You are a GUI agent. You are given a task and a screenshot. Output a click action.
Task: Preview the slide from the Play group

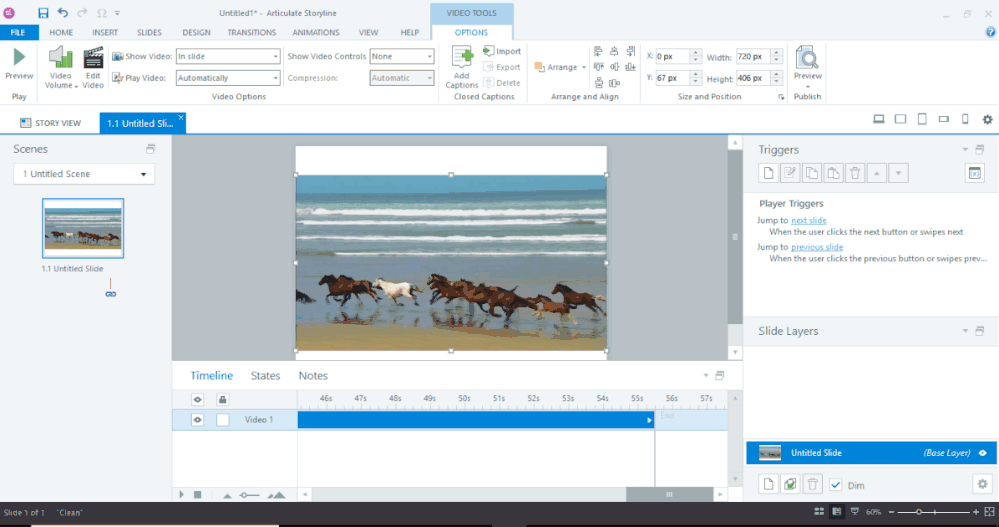click(19, 64)
